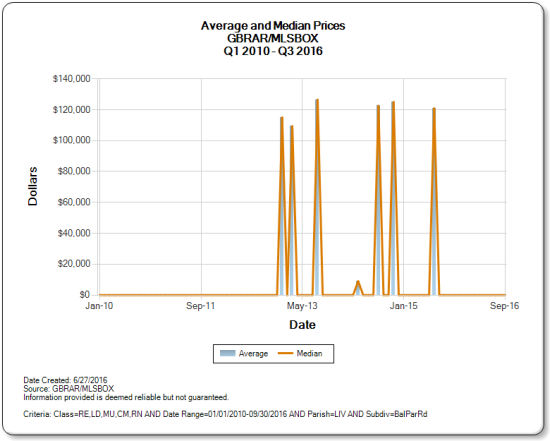This screenshot has height=441, width=550.
Task: Click the $120,000 y-axis label
Action: coord(72,110)
